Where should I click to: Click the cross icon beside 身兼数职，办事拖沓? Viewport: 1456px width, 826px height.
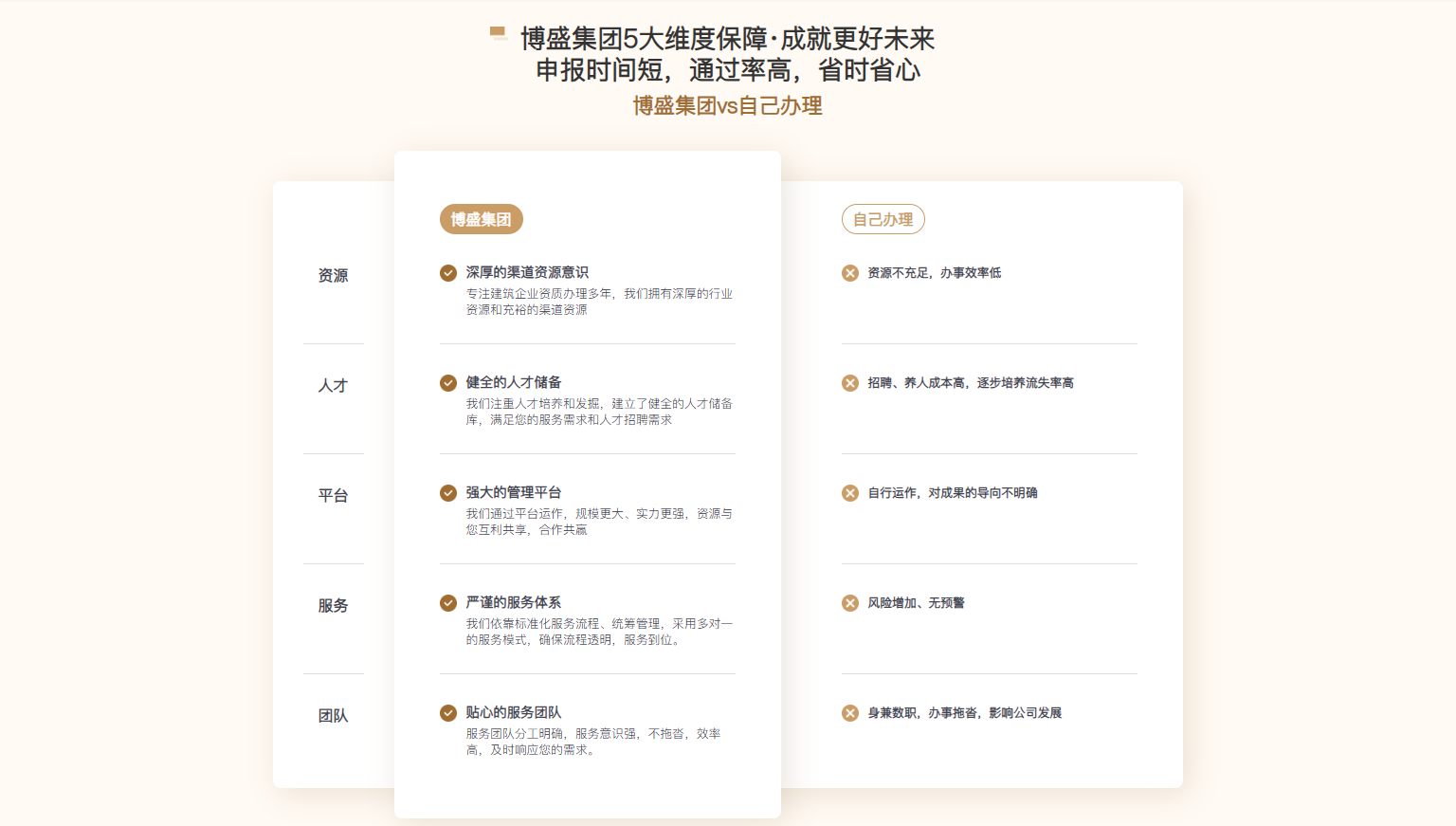(x=850, y=713)
